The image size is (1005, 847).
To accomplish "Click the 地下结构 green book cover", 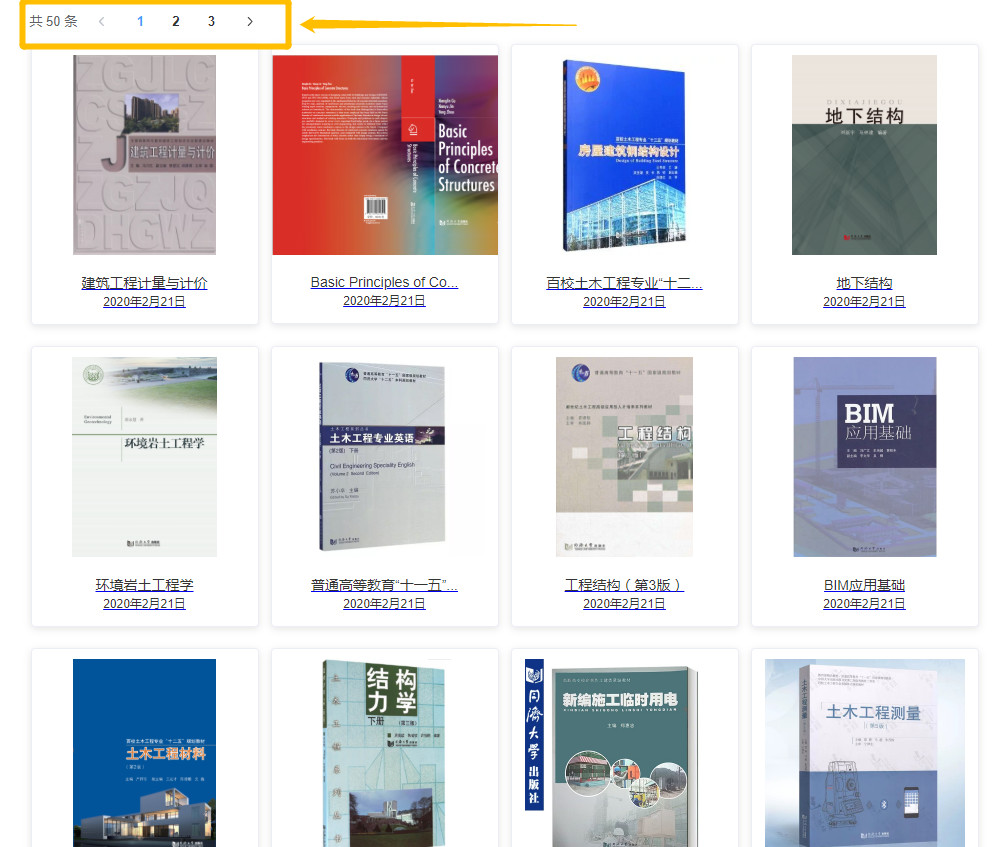I will click(864, 155).
